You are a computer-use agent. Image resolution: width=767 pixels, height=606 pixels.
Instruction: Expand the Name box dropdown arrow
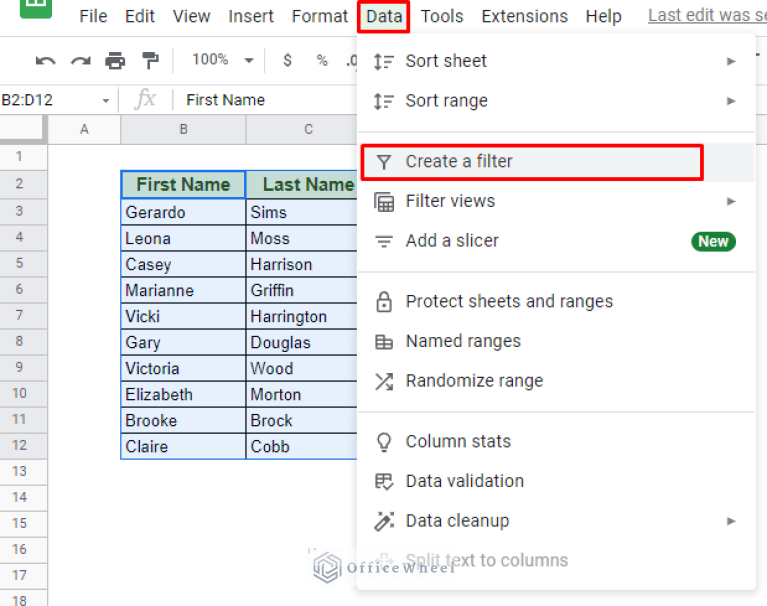coord(105,100)
